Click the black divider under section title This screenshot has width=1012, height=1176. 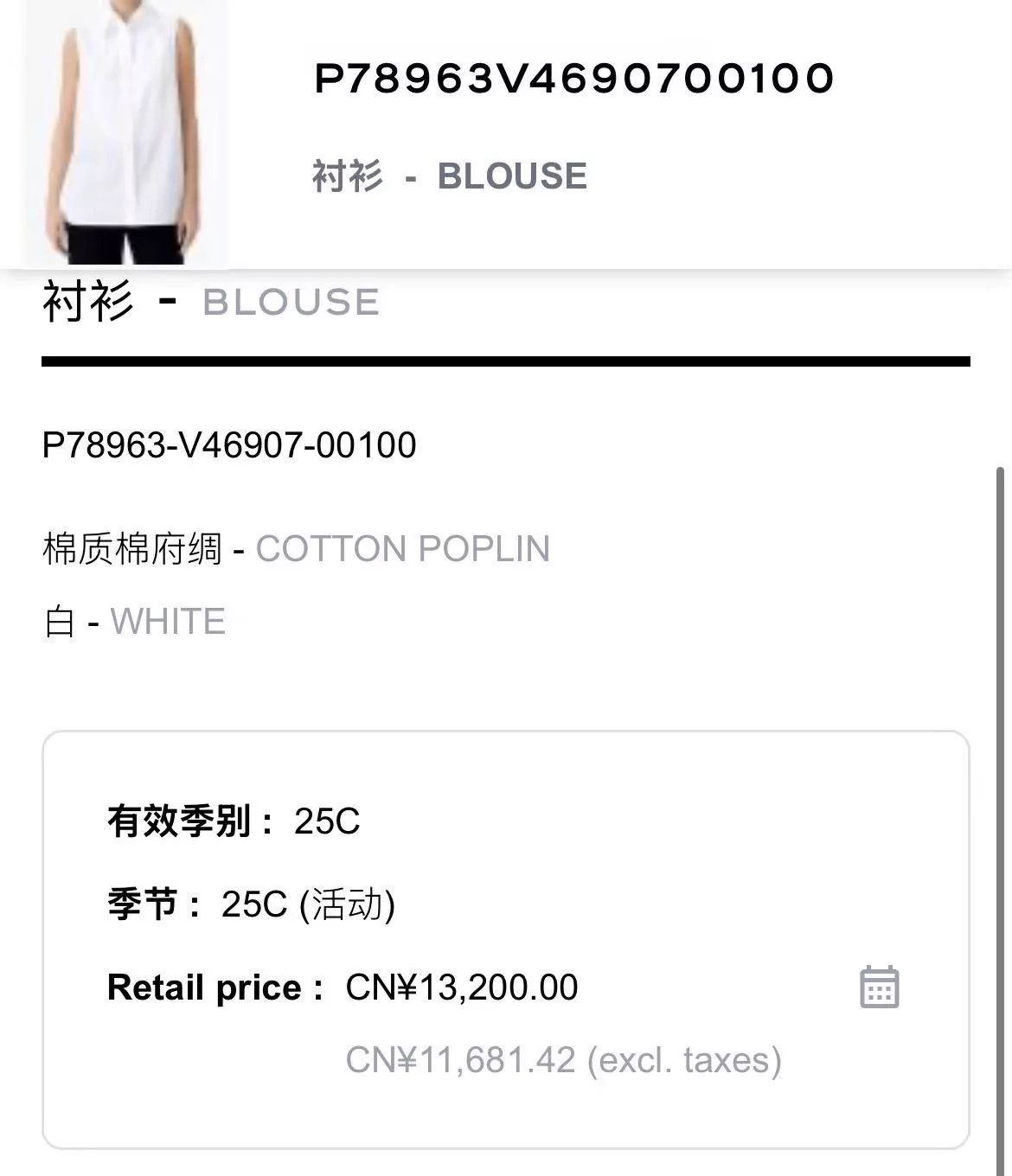point(506,361)
